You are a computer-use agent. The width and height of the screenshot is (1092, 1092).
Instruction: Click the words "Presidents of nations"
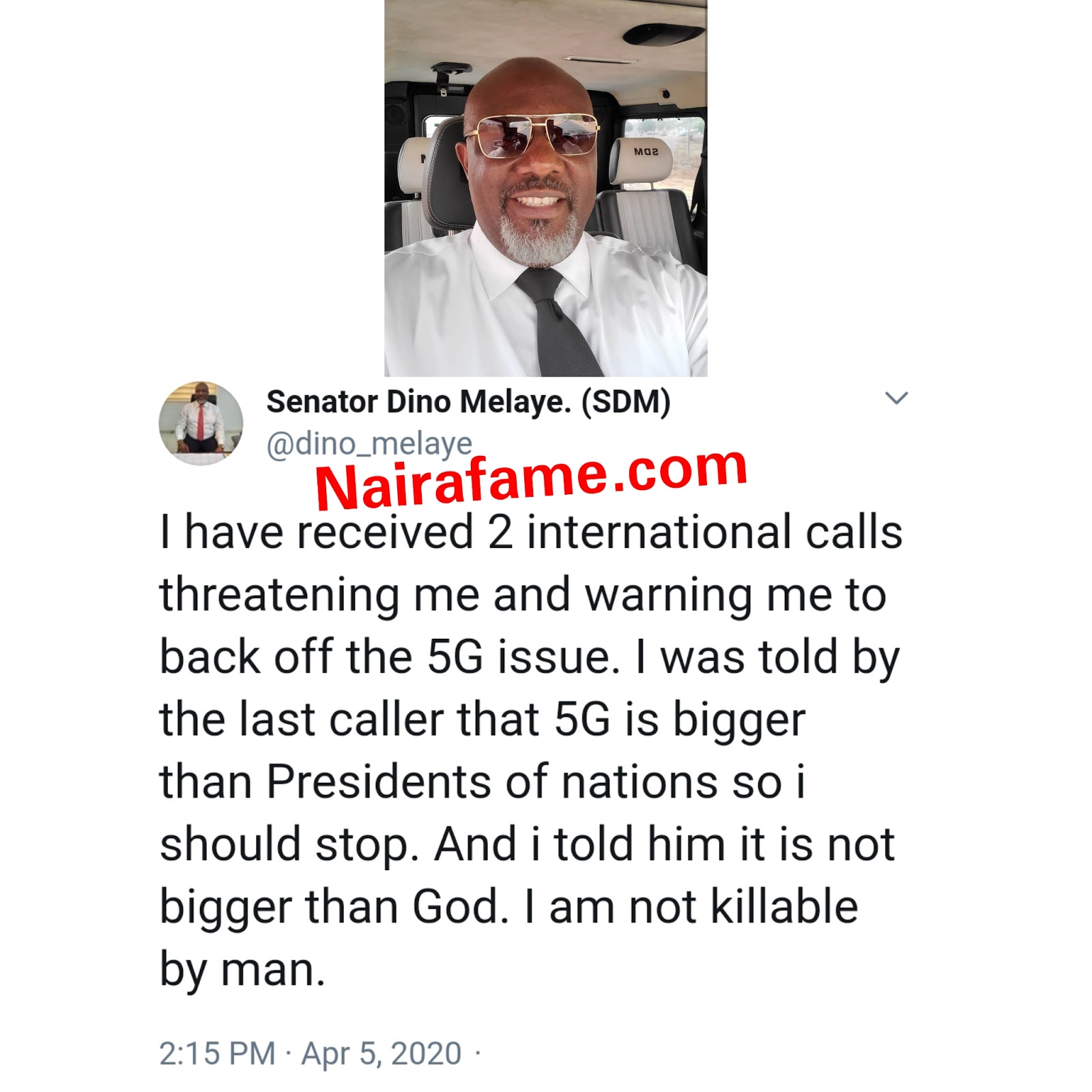coord(492,781)
